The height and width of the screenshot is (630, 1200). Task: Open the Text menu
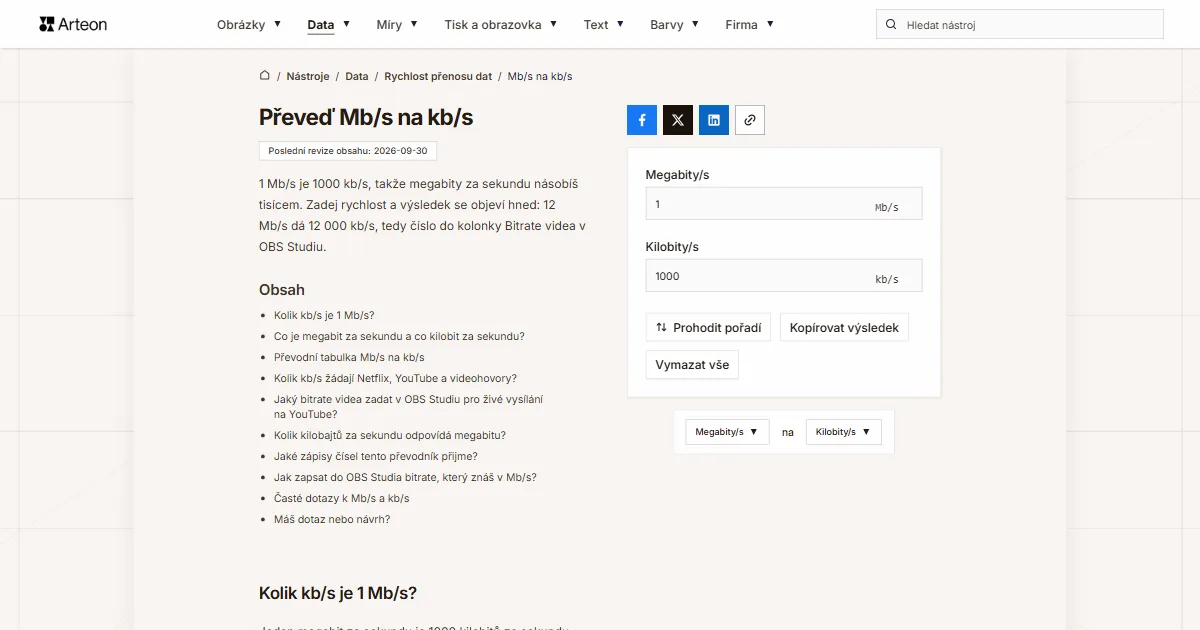tap(604, 24)
